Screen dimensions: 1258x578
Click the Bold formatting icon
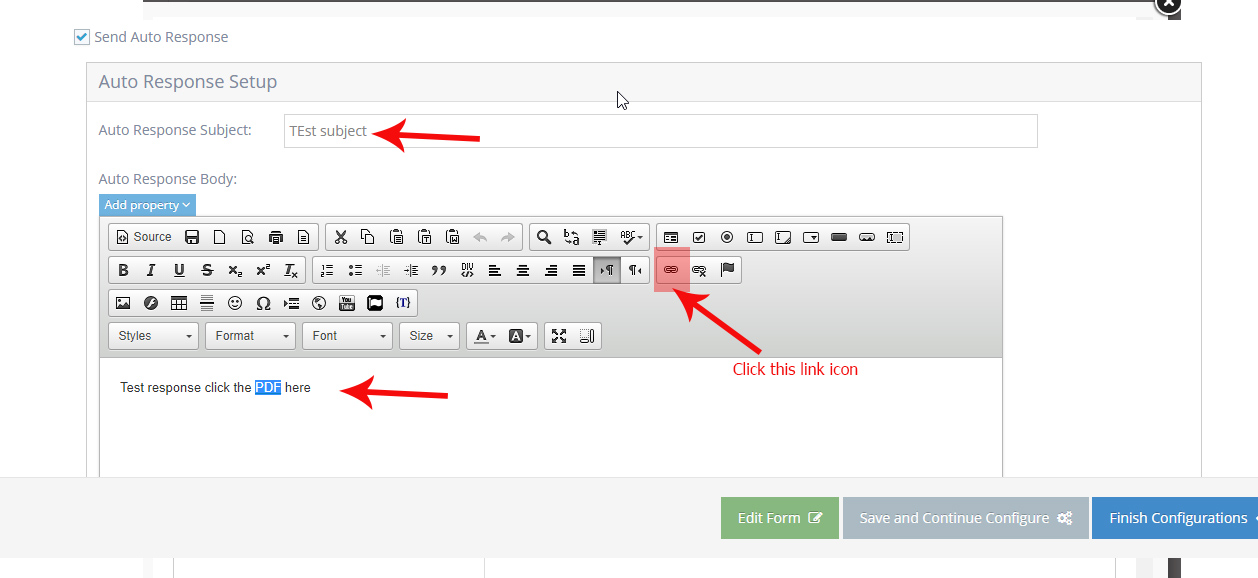pos(123,270)
